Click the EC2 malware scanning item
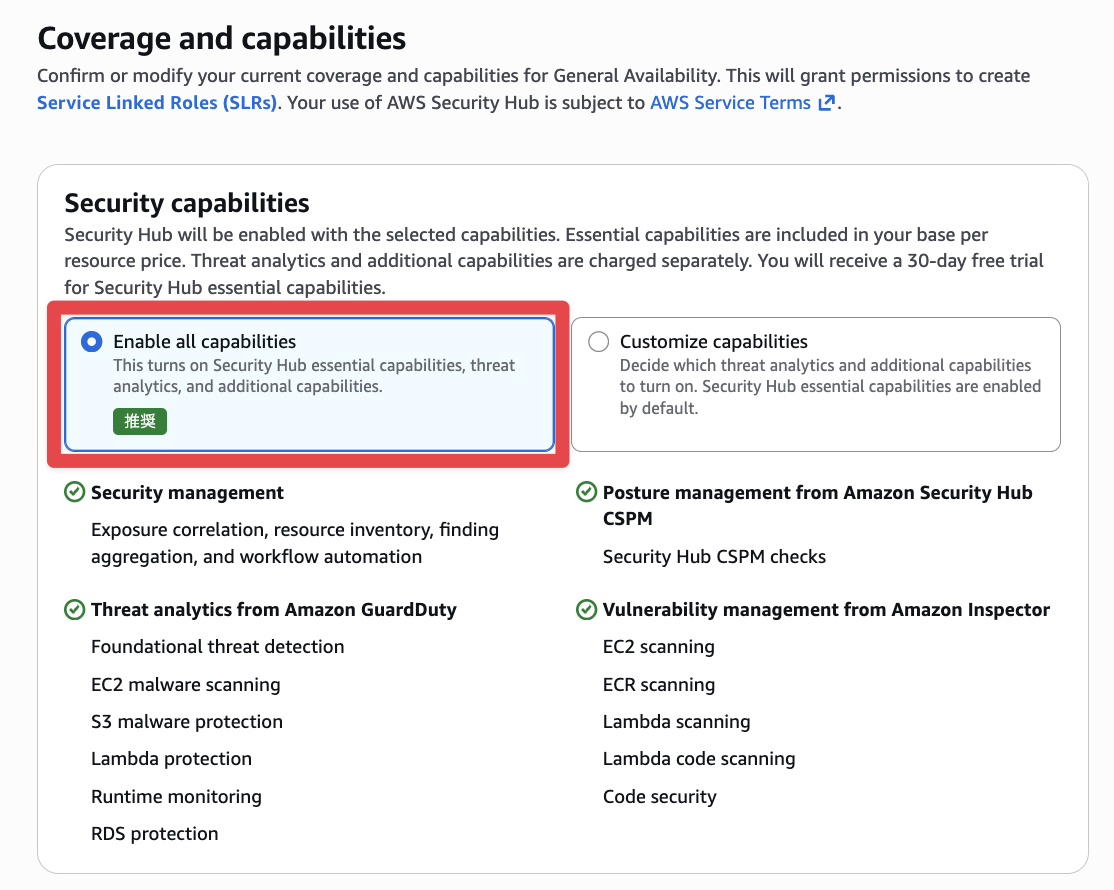The image size is (1114, 890). [185, 685]
